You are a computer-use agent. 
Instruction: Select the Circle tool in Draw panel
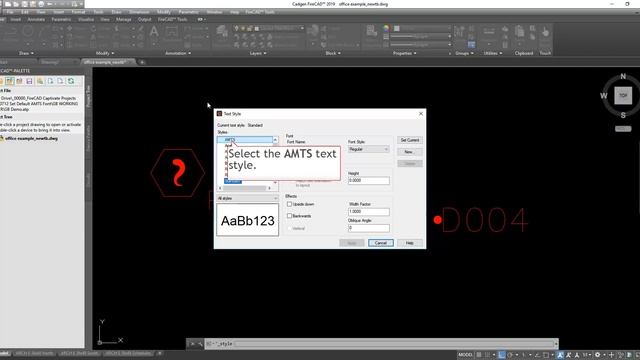[28, 31]
